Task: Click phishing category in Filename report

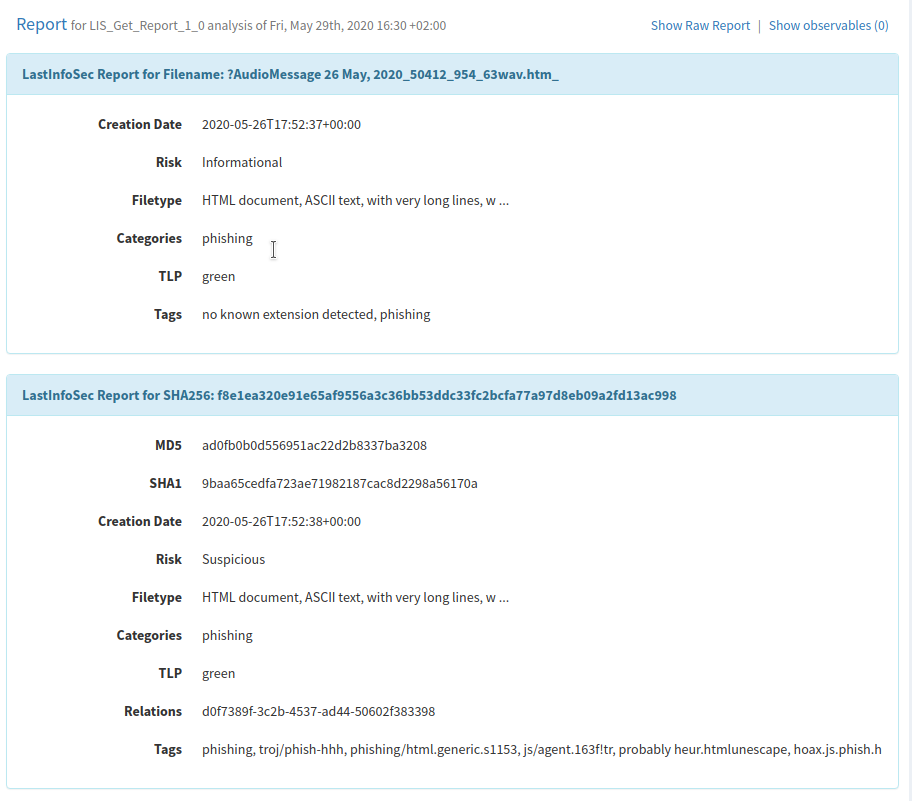Action: pos(227,238)
